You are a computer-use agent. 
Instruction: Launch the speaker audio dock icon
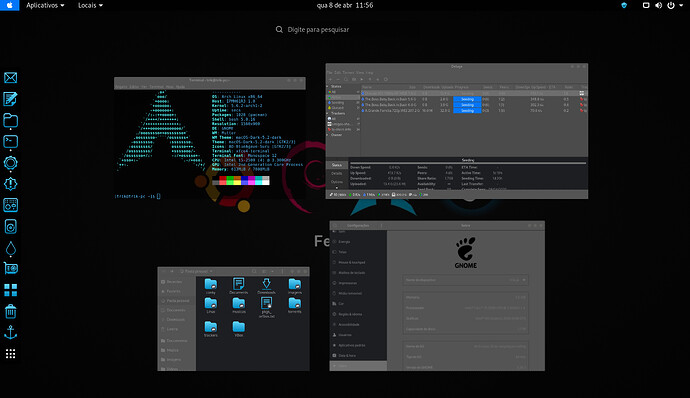tap(11, 226)
